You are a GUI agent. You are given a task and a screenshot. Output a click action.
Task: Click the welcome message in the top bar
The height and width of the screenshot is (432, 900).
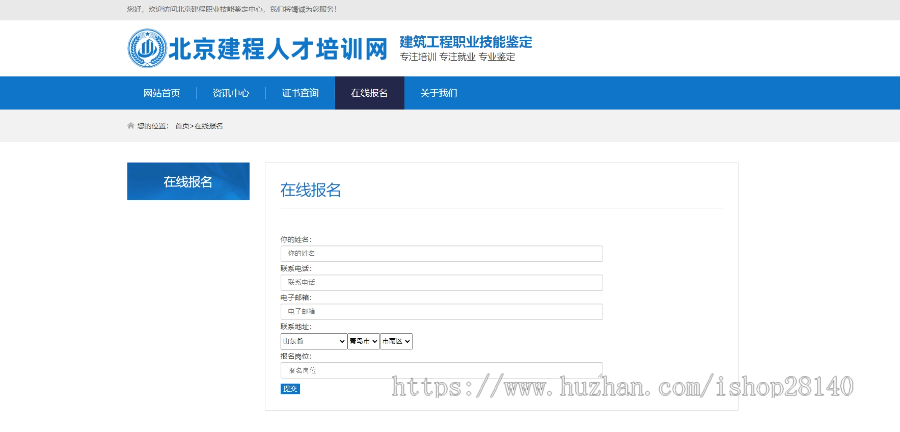click(x=232, y=9)
